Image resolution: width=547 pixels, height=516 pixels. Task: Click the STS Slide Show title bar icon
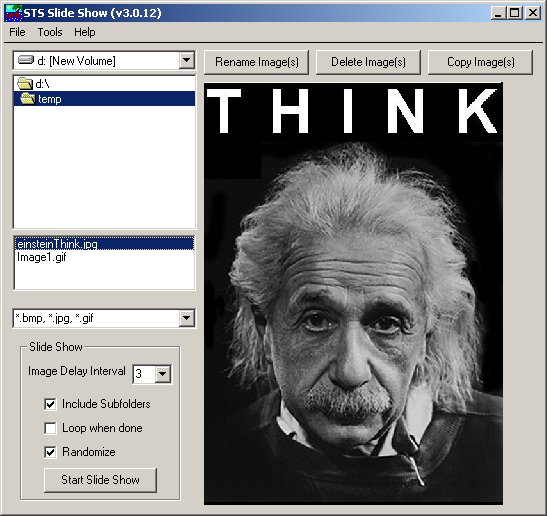point(14,13)
